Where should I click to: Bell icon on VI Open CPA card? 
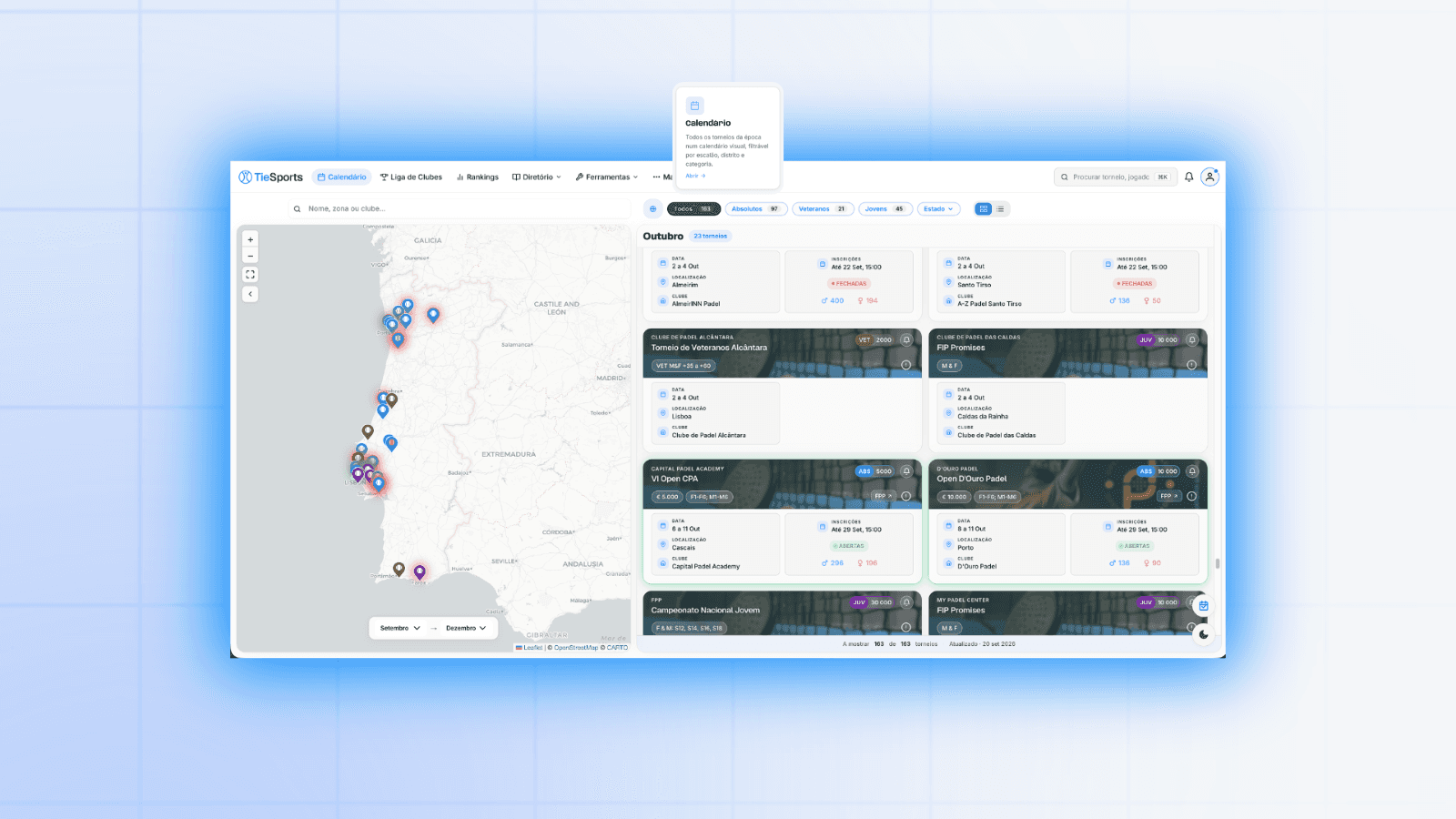pyautogui.click(x=906, y=471)
